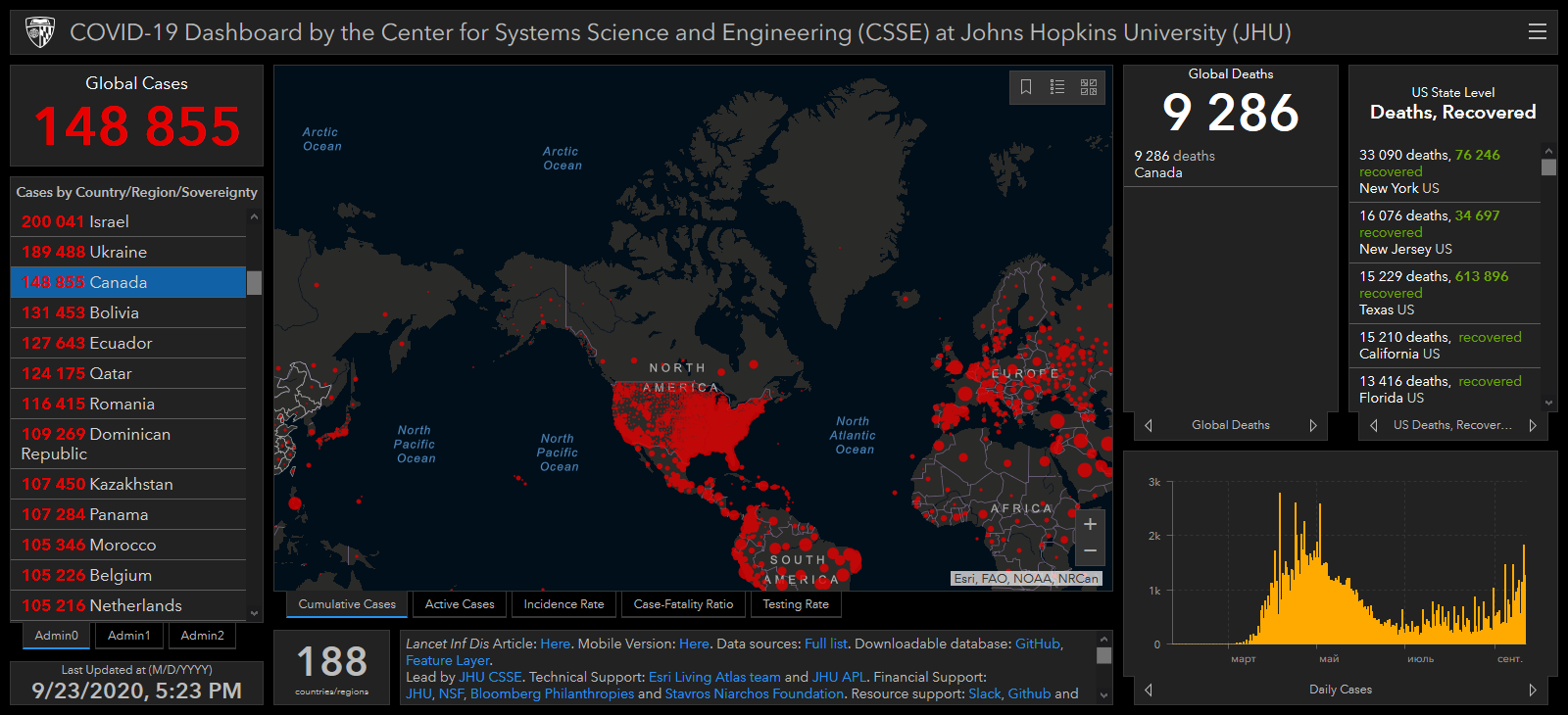Open the Full list data sources link
The image size is (1568, 715).
point(825,643)
